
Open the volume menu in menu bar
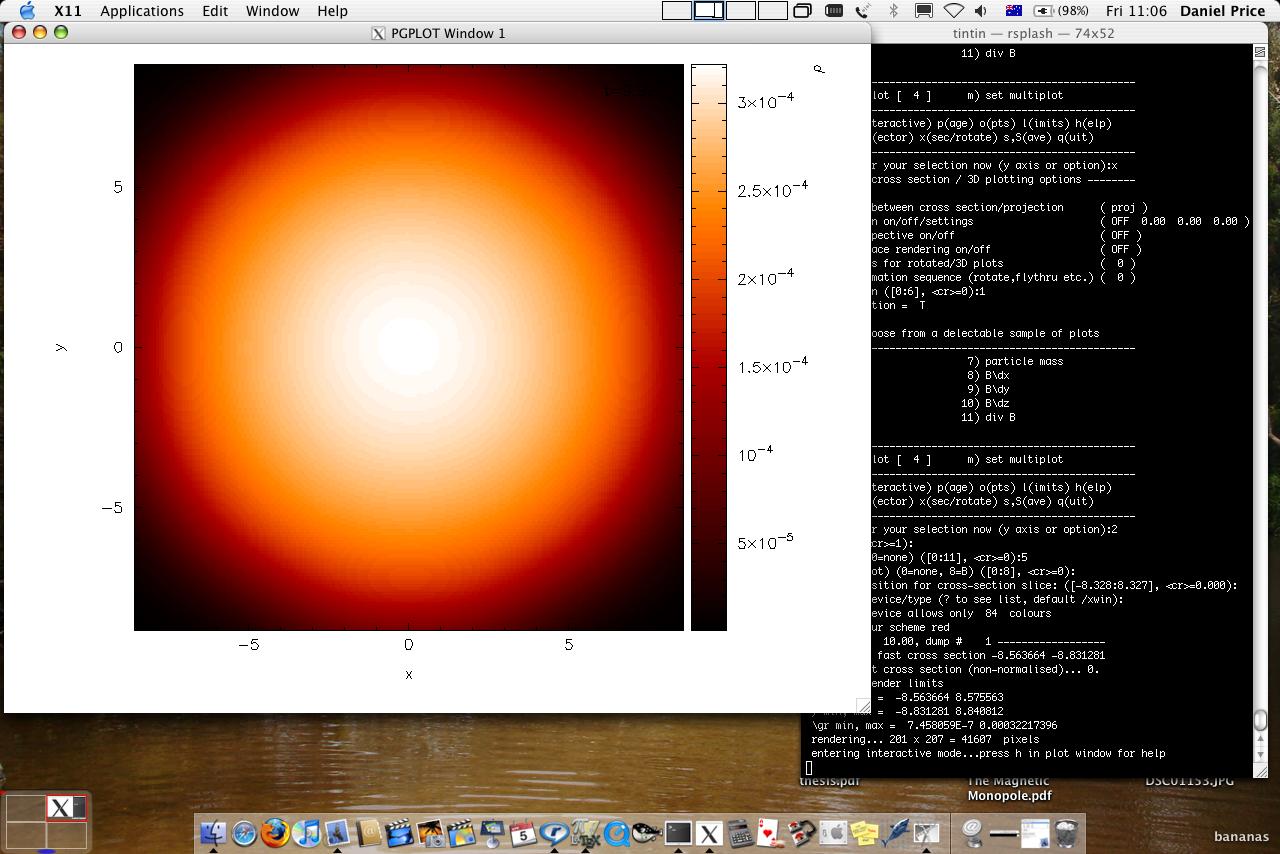pos(981,11)
